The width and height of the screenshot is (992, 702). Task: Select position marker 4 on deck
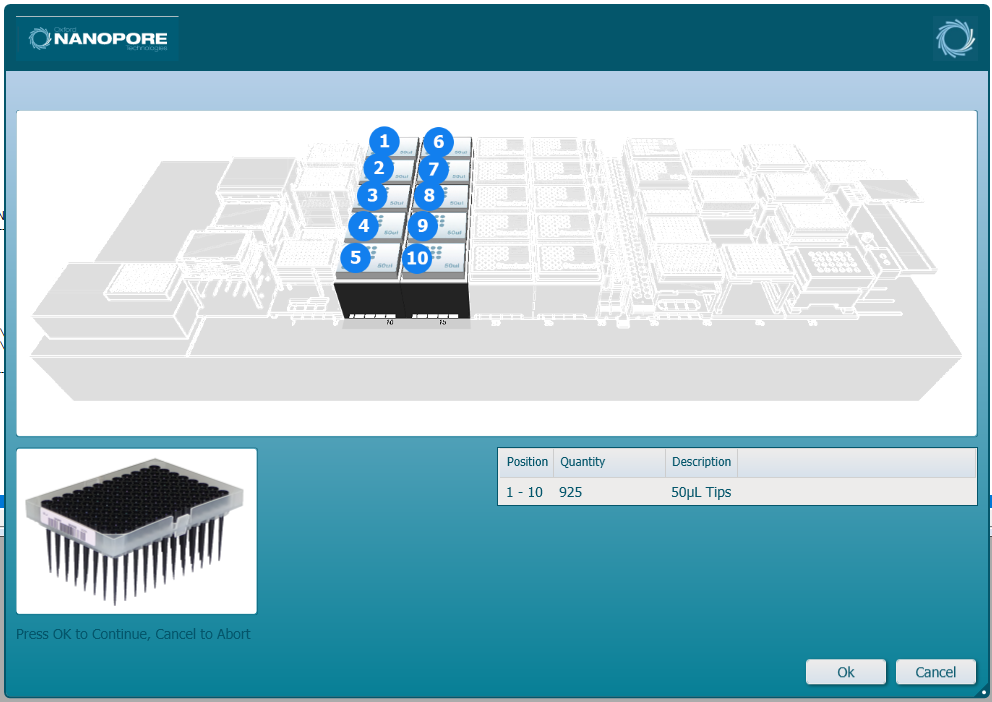coord(364,226)
